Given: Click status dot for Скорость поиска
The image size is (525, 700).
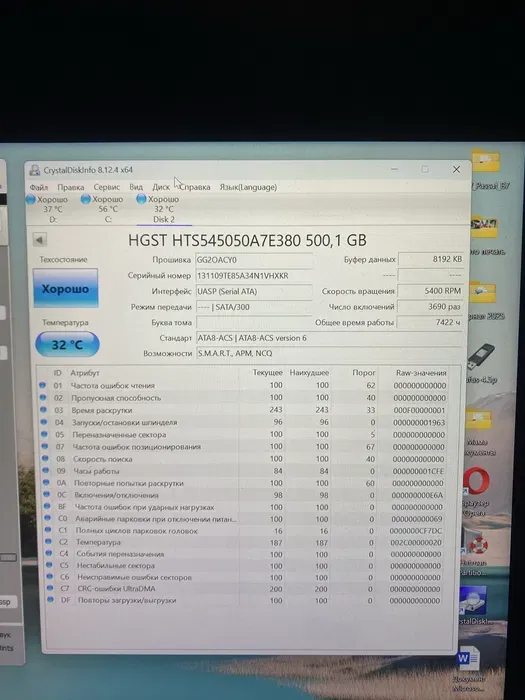Looking at the screenshot, I should point(45,458).
